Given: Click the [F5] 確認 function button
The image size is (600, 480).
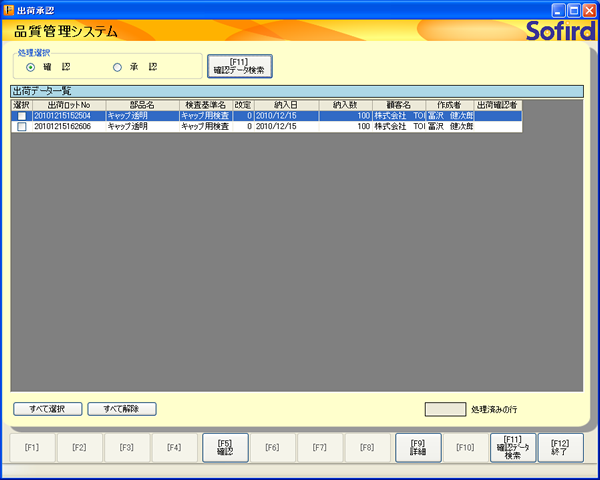Looking at the screenshot, I should (225, 447).
